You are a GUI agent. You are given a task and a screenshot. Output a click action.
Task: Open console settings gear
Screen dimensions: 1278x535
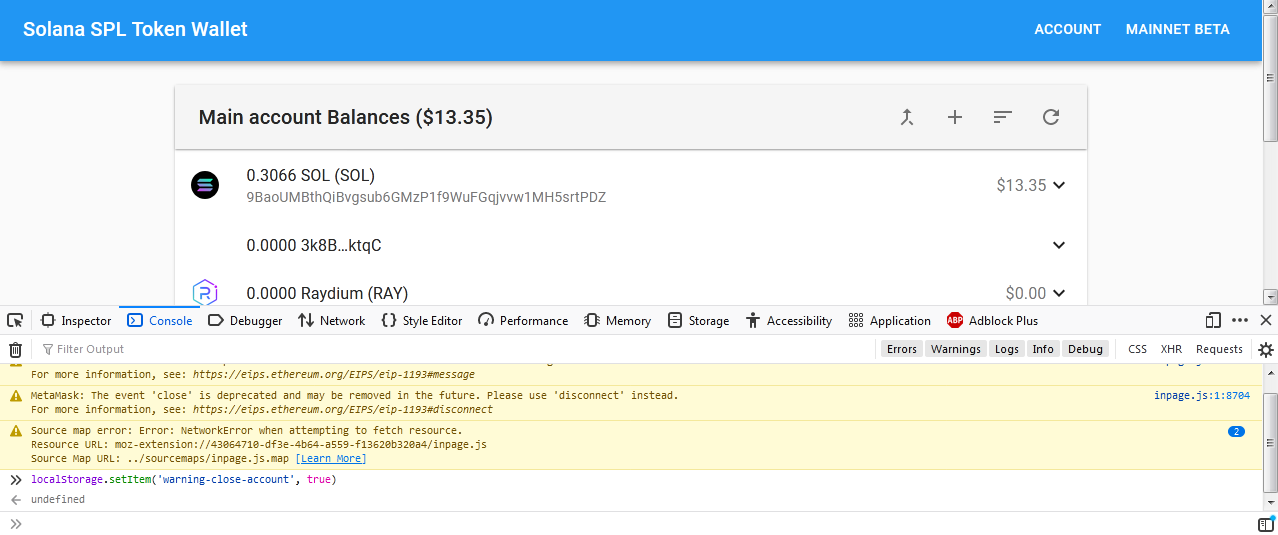1265,349
